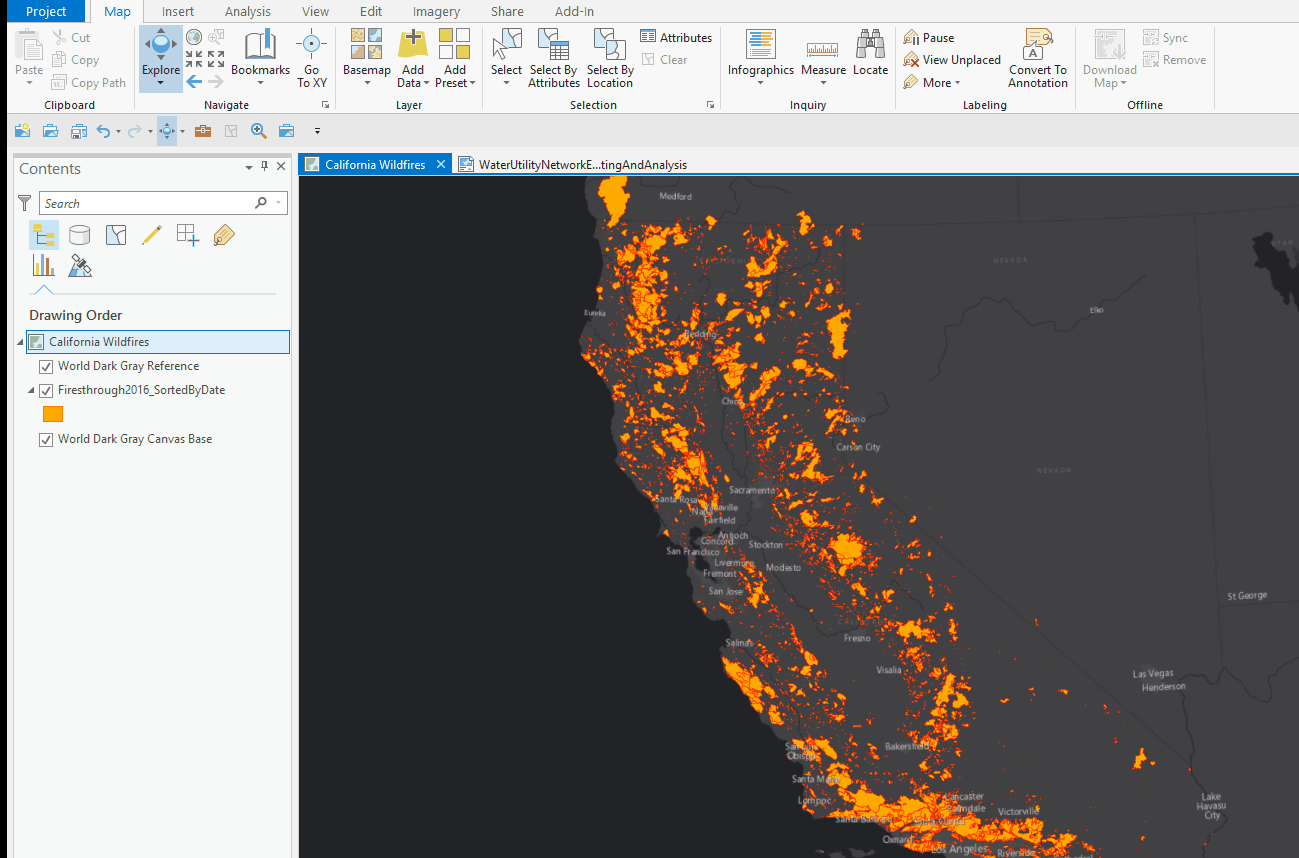This screenshot has width=1299, height=858.
Task: Click the List By Editing pencil icon
Action: click(151, 235)
